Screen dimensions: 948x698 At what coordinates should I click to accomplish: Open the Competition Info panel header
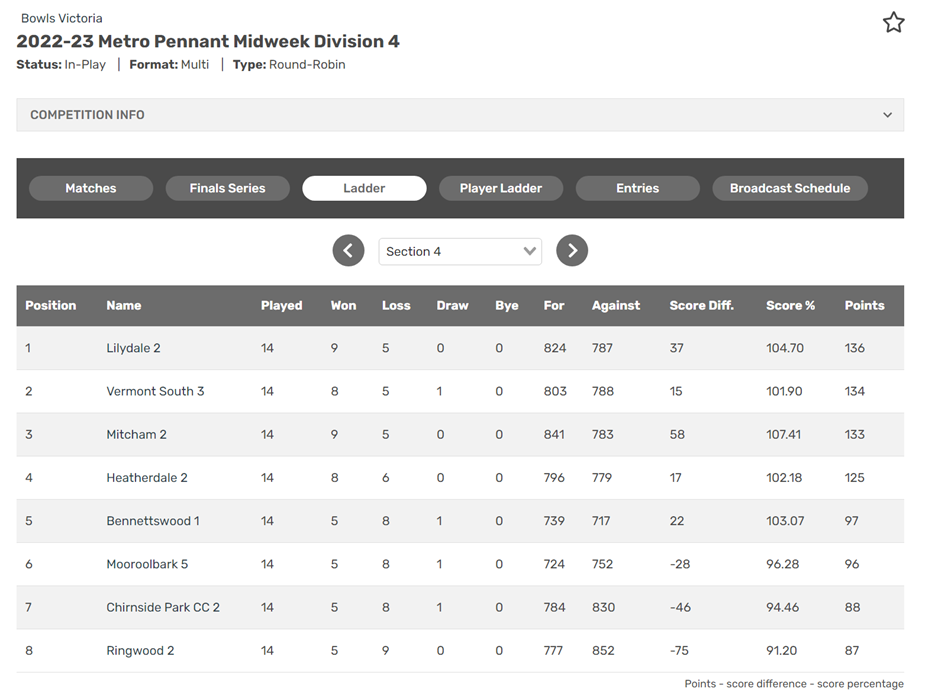pos(460,115)
